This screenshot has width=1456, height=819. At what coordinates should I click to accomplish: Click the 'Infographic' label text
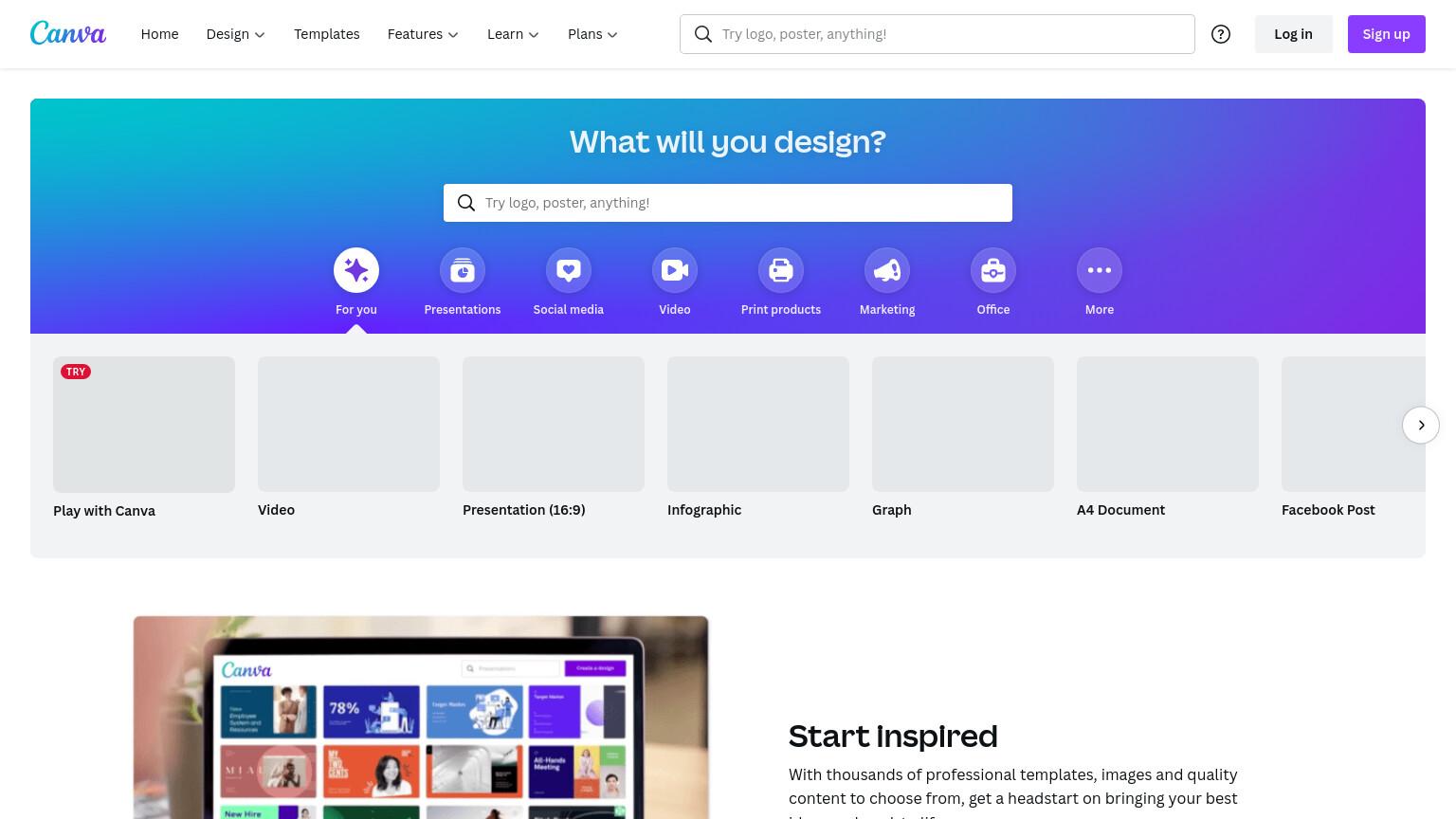point(704,510)
